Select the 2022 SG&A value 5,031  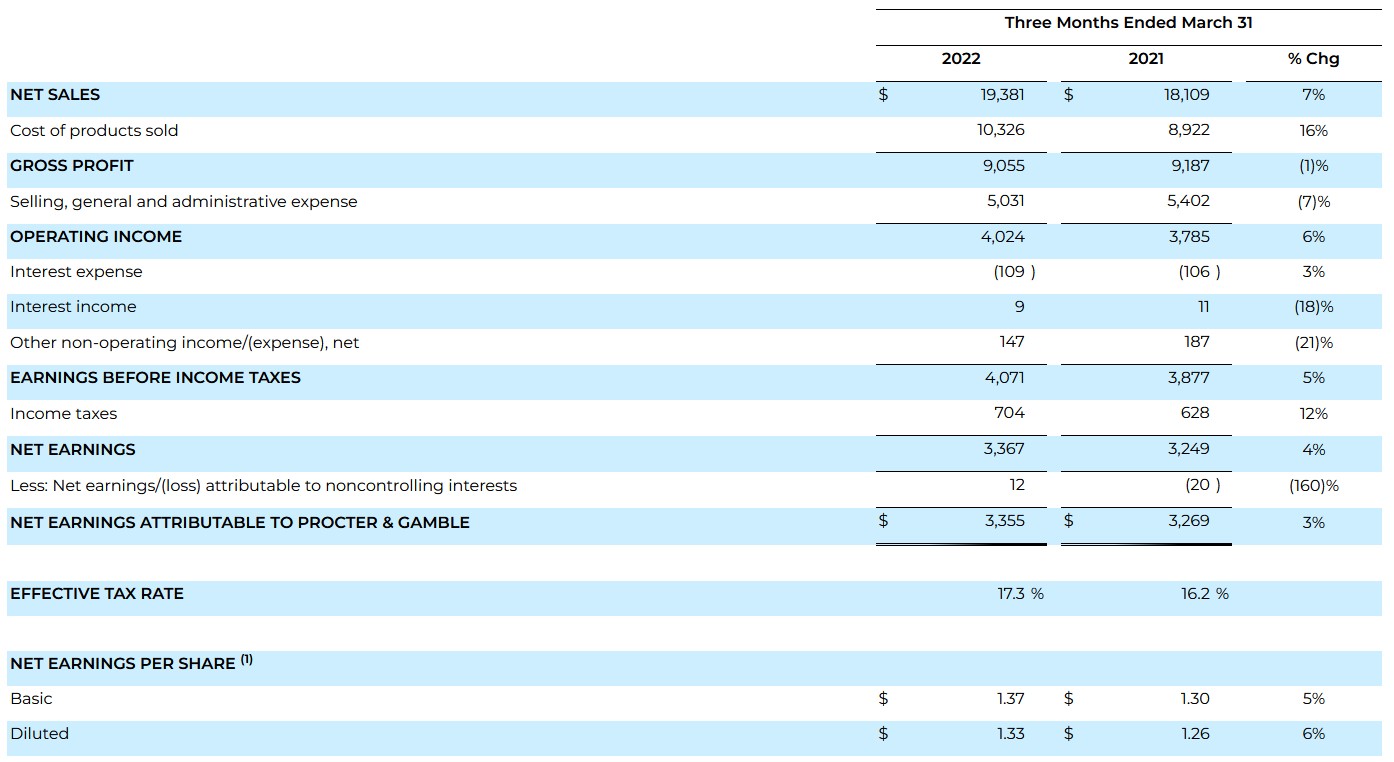pos(1006,201)
